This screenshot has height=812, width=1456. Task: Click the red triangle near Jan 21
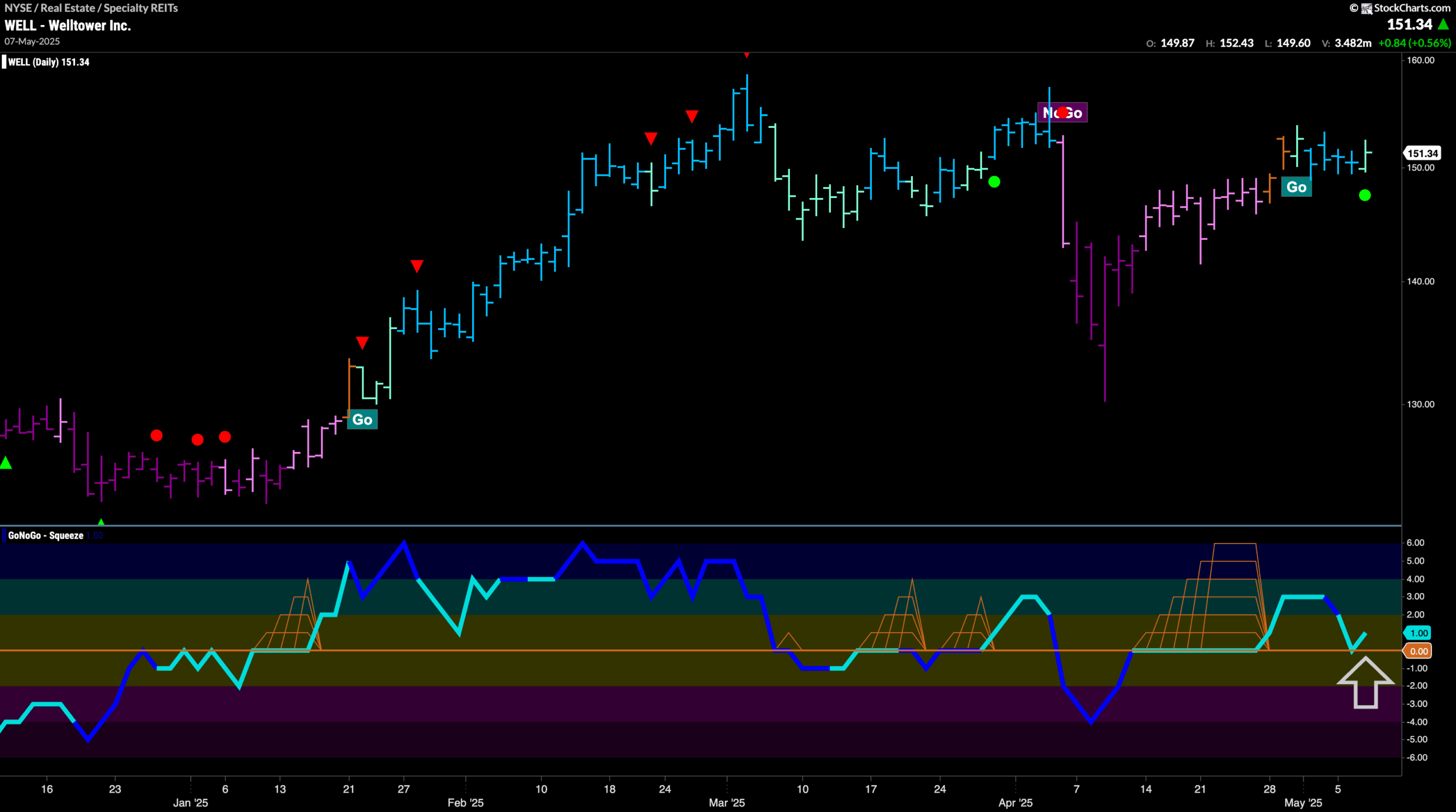pos(362,343)
